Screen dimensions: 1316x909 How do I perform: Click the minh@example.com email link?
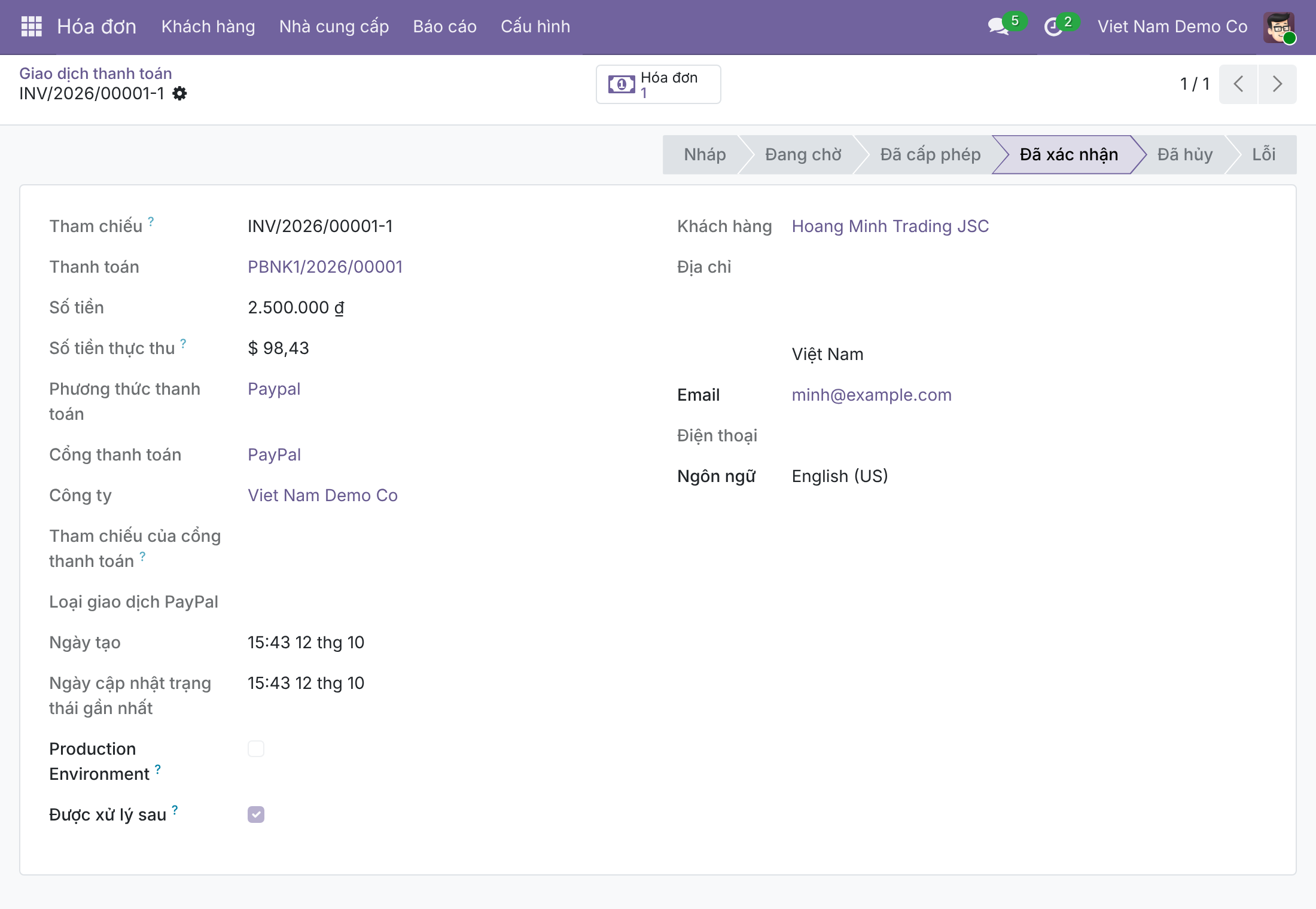click(x=872, y=395)
